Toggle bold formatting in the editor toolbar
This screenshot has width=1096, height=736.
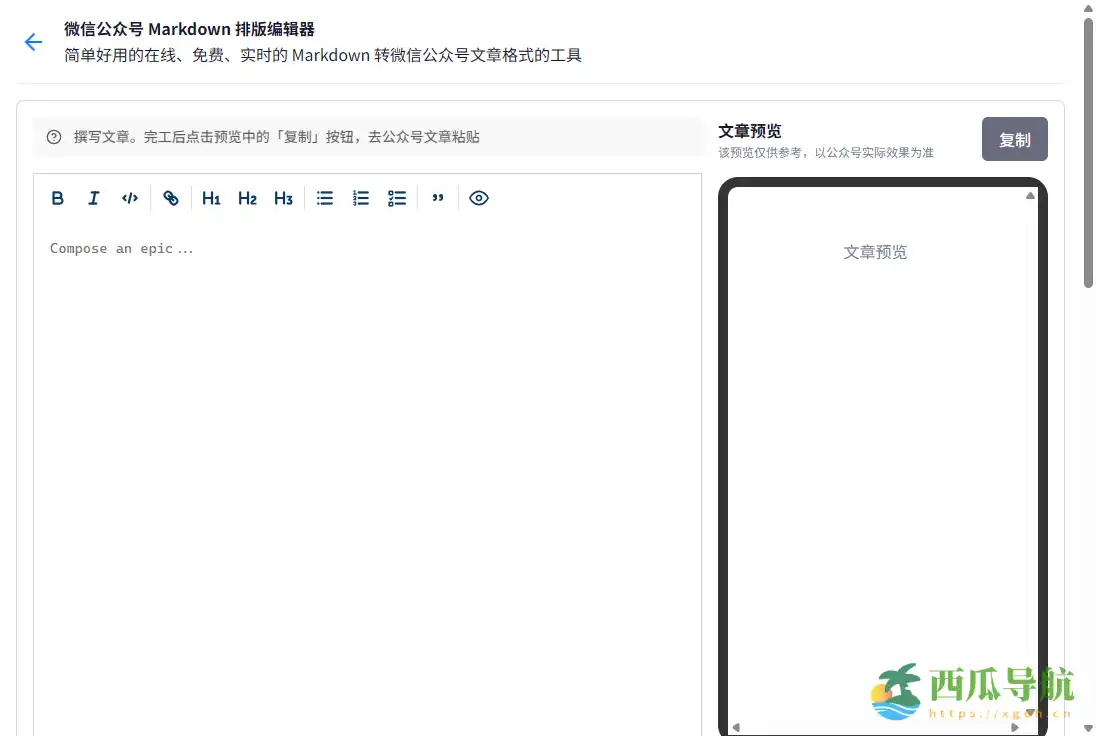click(x=57, y=198)
